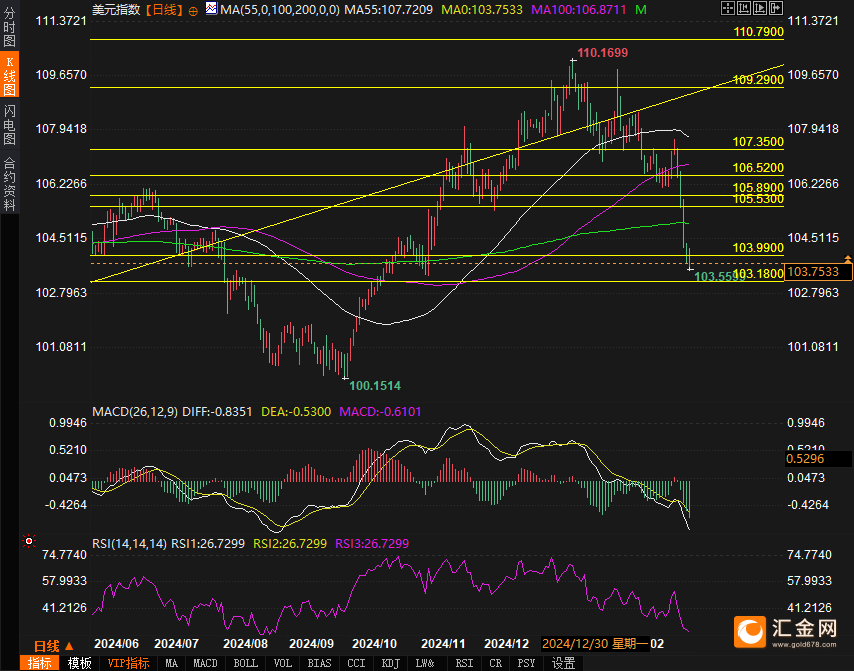This screenshot has height=671, width=854.
Task: Choose the LW& indicator button
Action: (x=425, y=663)
